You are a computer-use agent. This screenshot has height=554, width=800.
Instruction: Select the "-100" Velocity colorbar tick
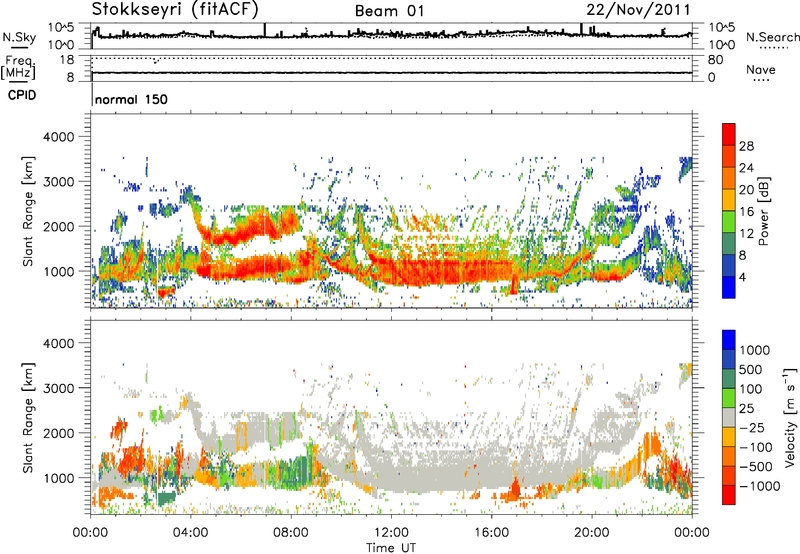(x=756, y=447)
